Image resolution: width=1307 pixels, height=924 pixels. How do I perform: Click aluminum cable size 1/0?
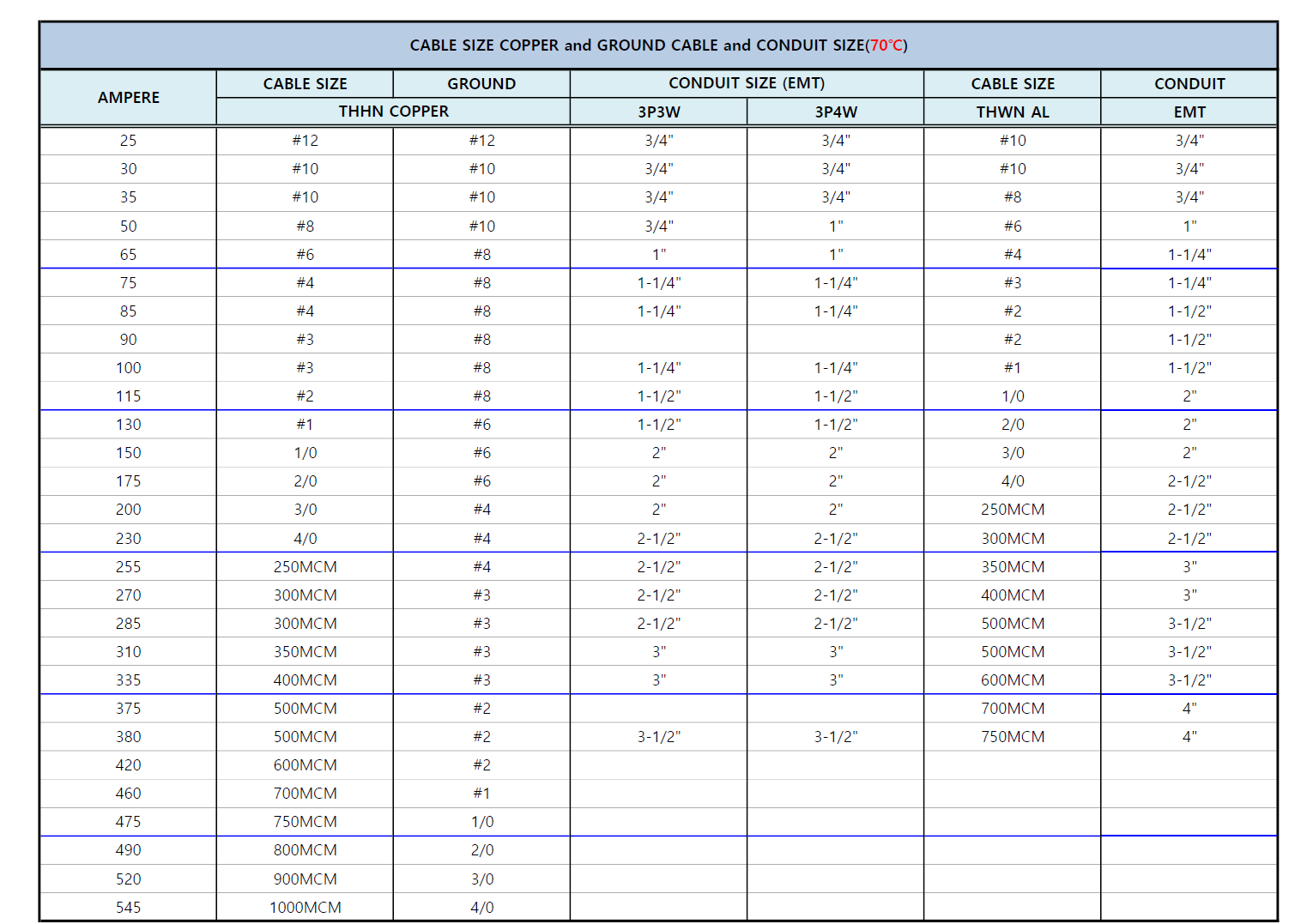point(1013,396)
